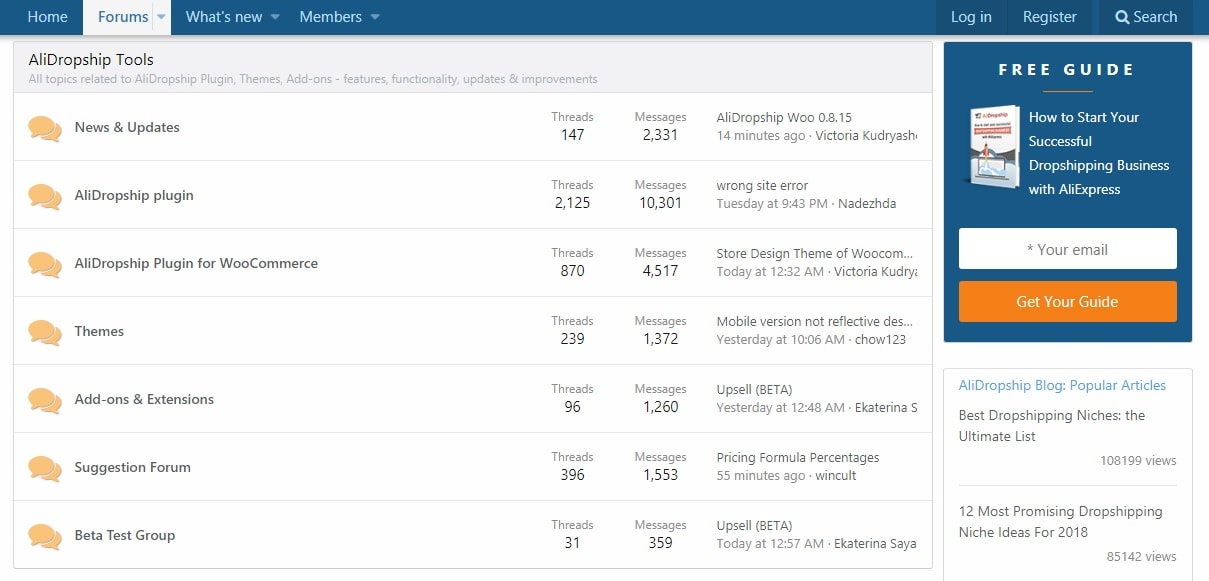The image size is (1209, 581).
Task: Open 'Mobile version not reflective des...' thread
Action: coord(815,322)
